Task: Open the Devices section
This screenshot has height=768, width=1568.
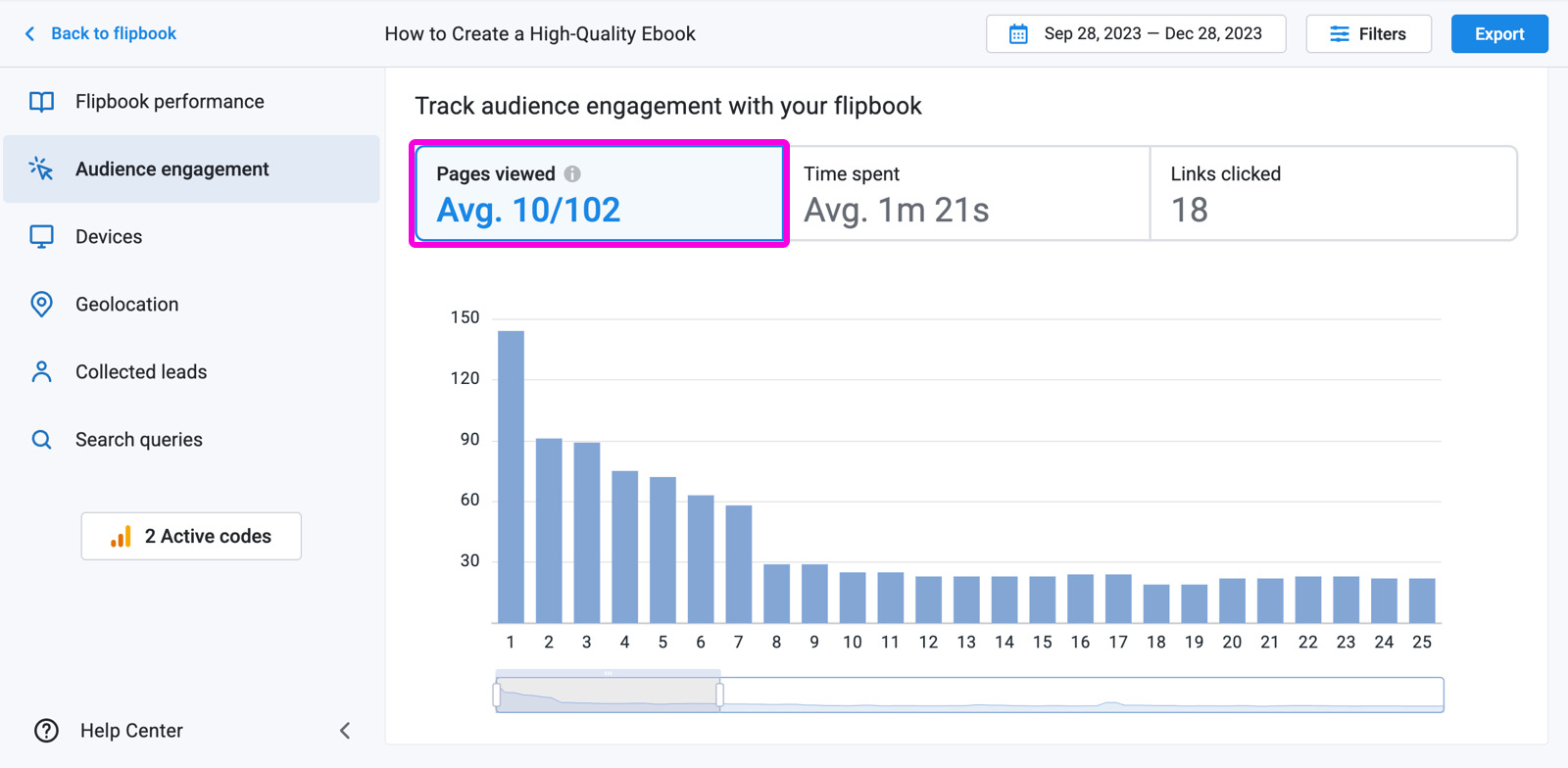Action: 191,237
